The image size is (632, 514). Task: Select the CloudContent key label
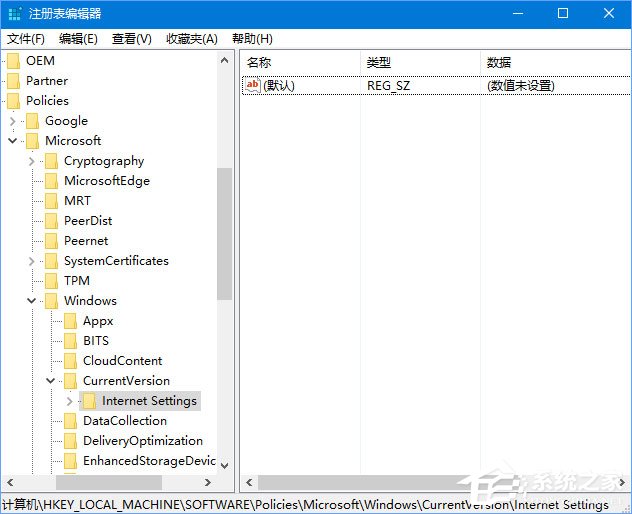(x=123, y=361)
